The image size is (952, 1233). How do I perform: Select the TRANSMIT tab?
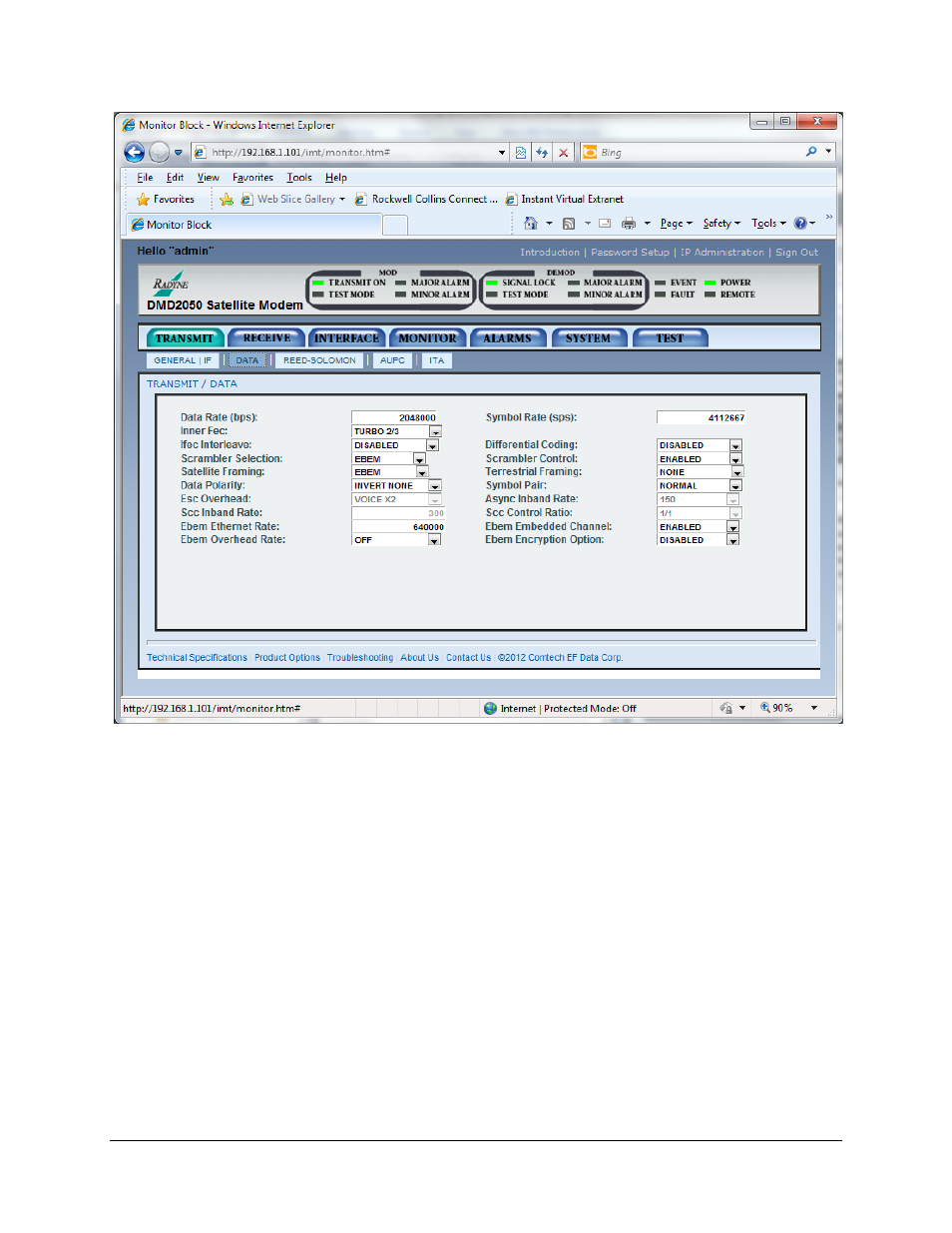tap(185, 338)
